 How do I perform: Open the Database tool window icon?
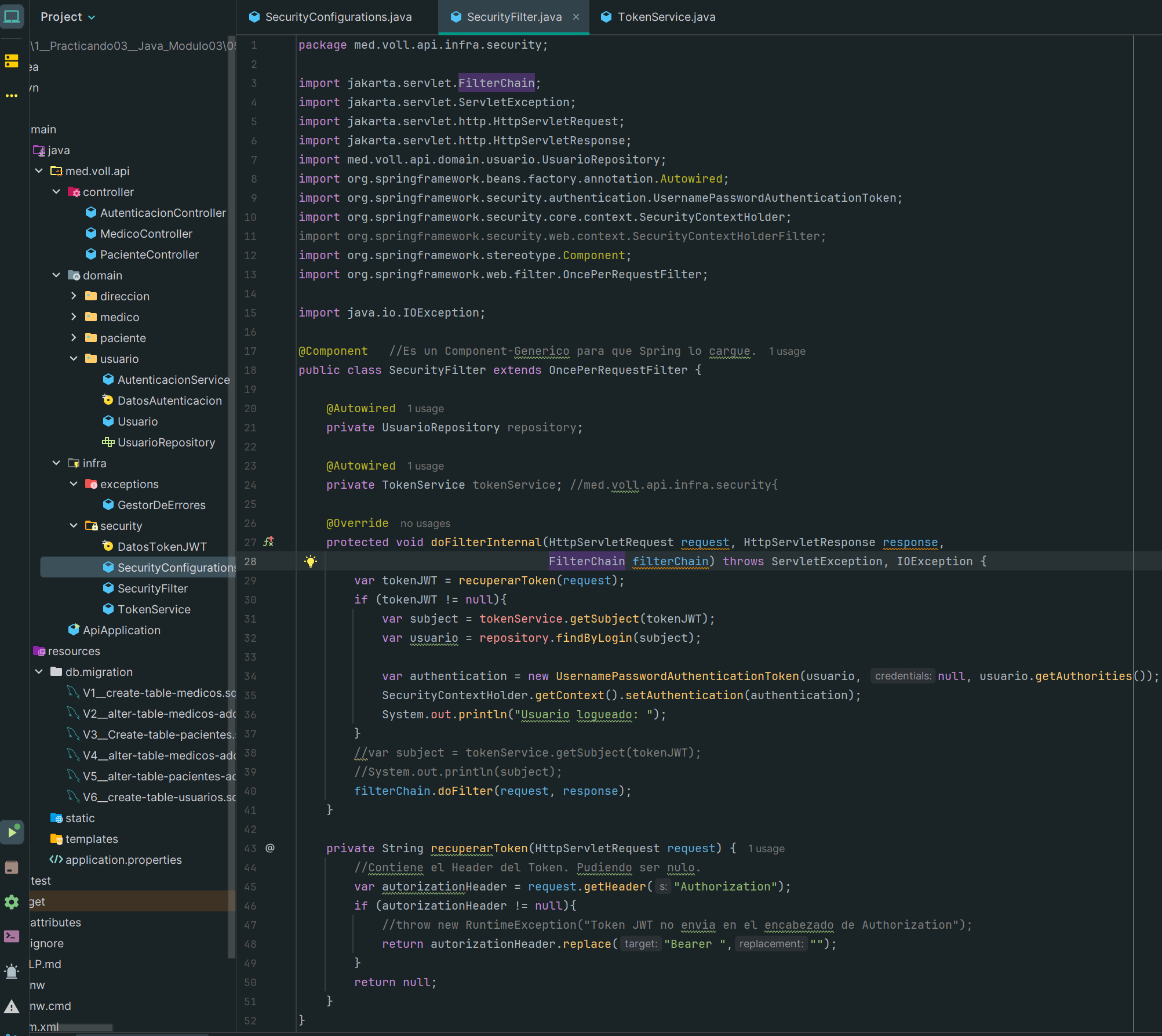(12, 867)
